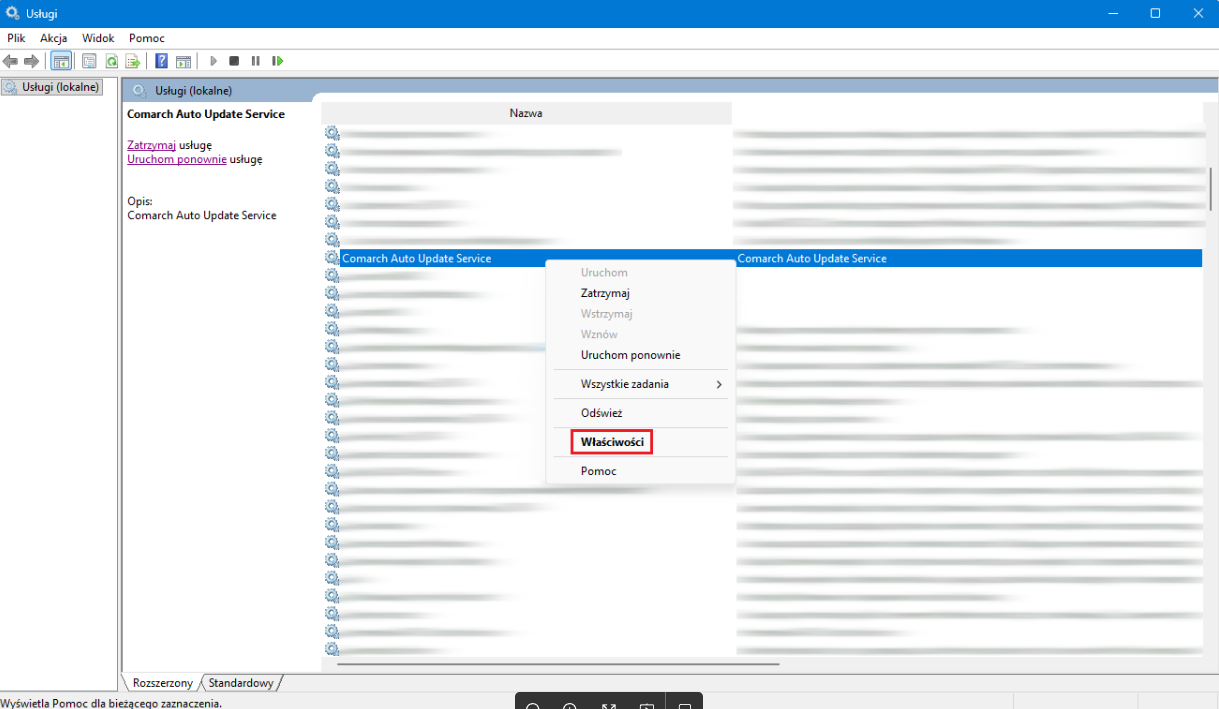This screenshot has width=1219, height=709.
Task: Open the Akcja menu
Action: click(x=53, y=38)
